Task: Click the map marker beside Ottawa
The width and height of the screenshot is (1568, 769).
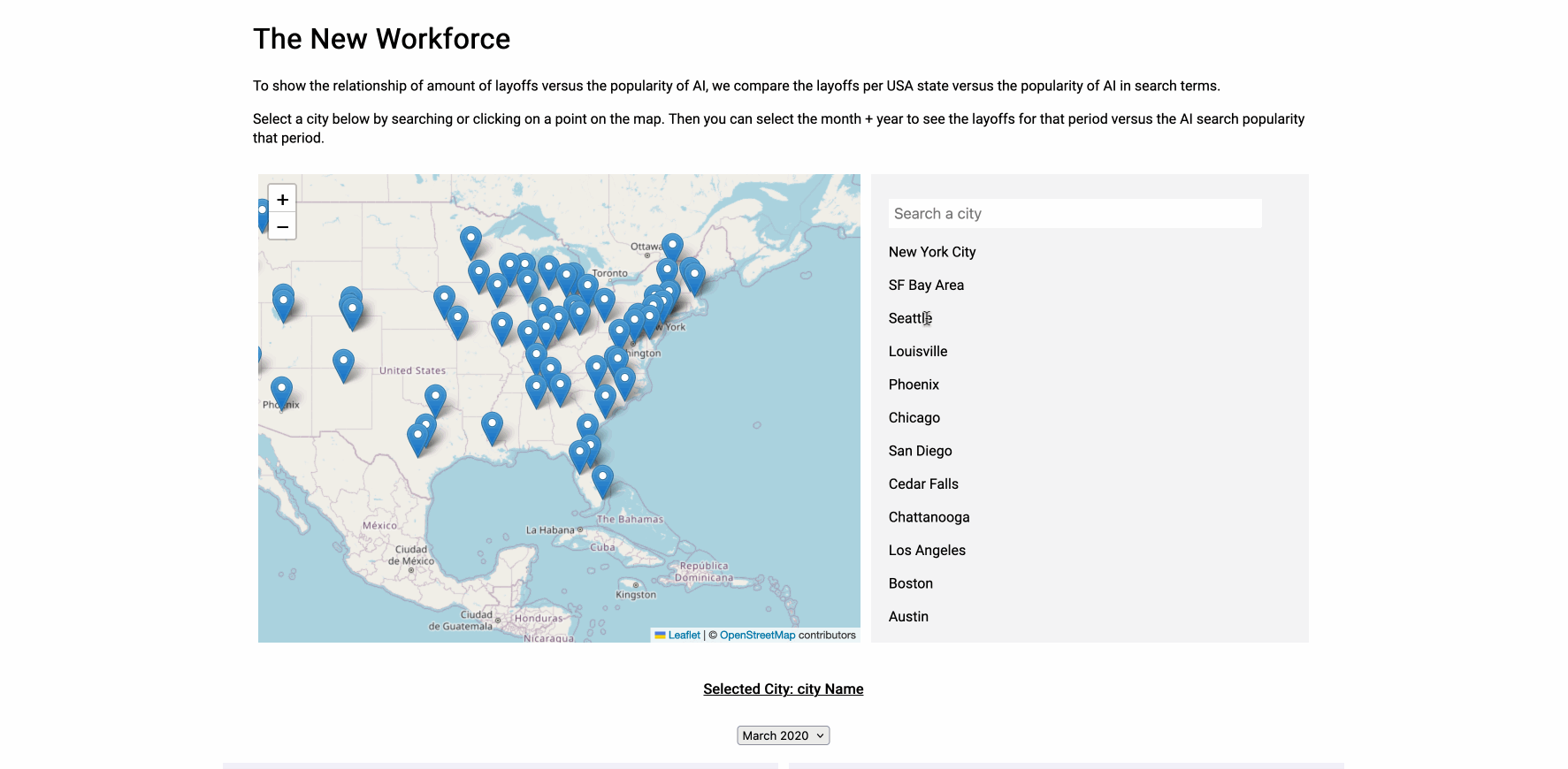Action: 672,246
